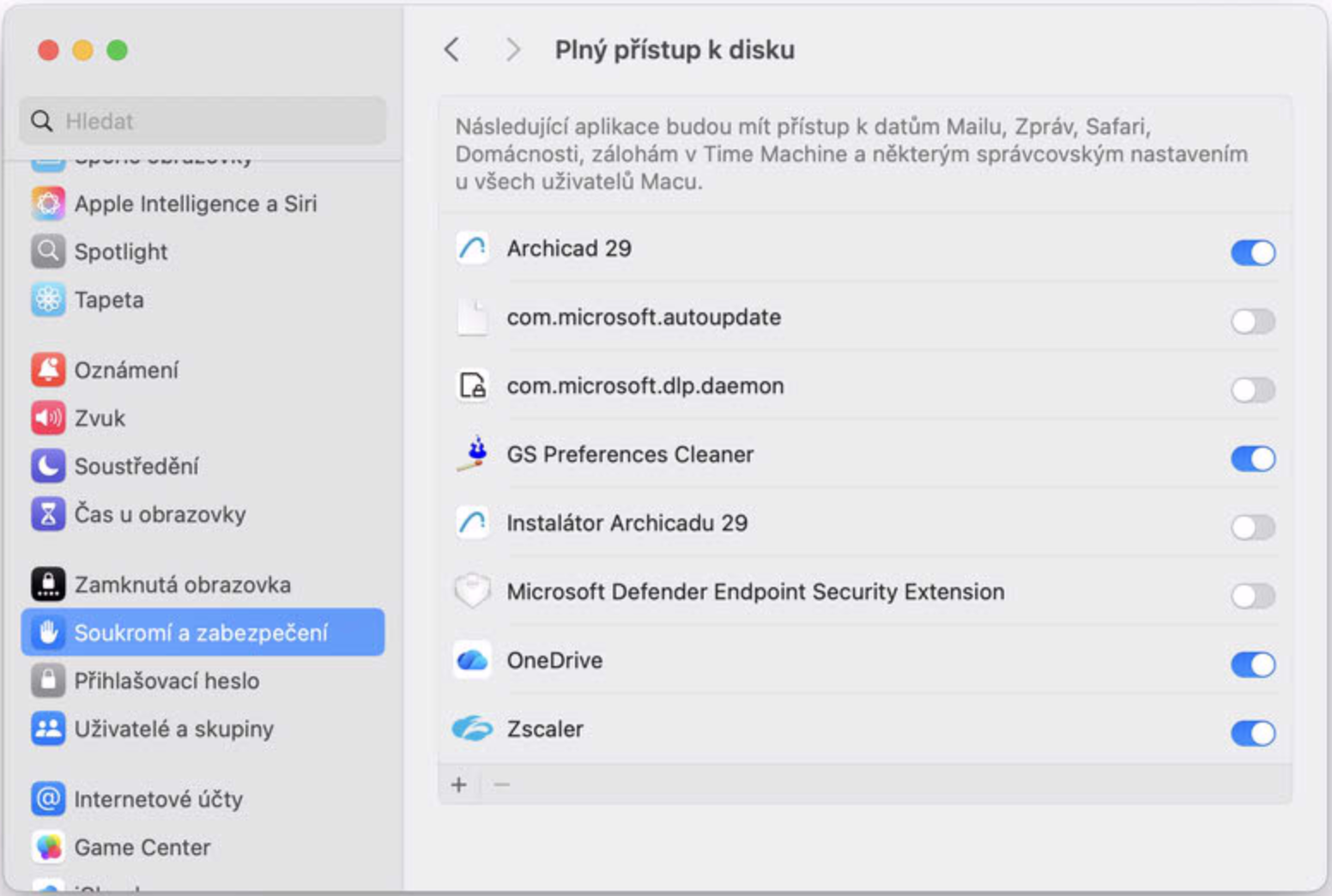
Task: Click the GS Preferences Cleaner icon
Action: (473, 454)
